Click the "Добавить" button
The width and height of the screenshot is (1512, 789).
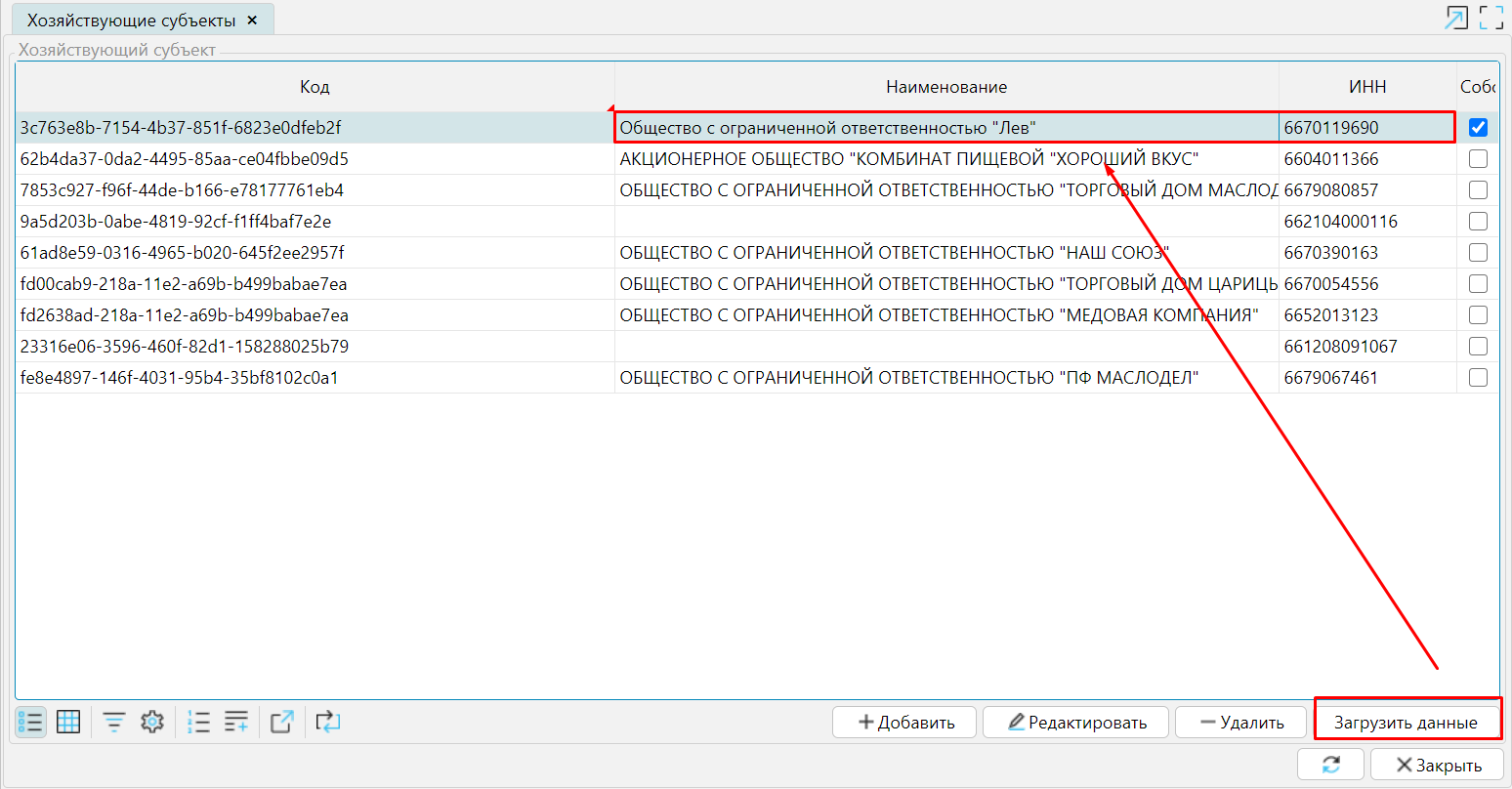pyautogui.click(x=904, y=723)
